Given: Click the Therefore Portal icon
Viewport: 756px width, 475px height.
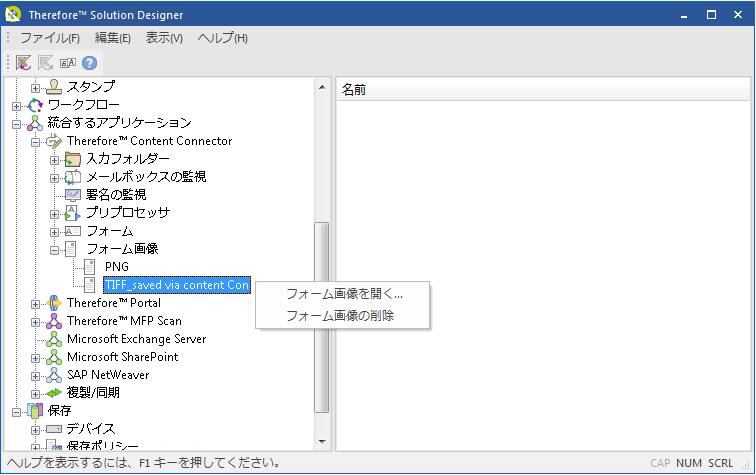Looking at the screenshot, I should coord(54,303).
